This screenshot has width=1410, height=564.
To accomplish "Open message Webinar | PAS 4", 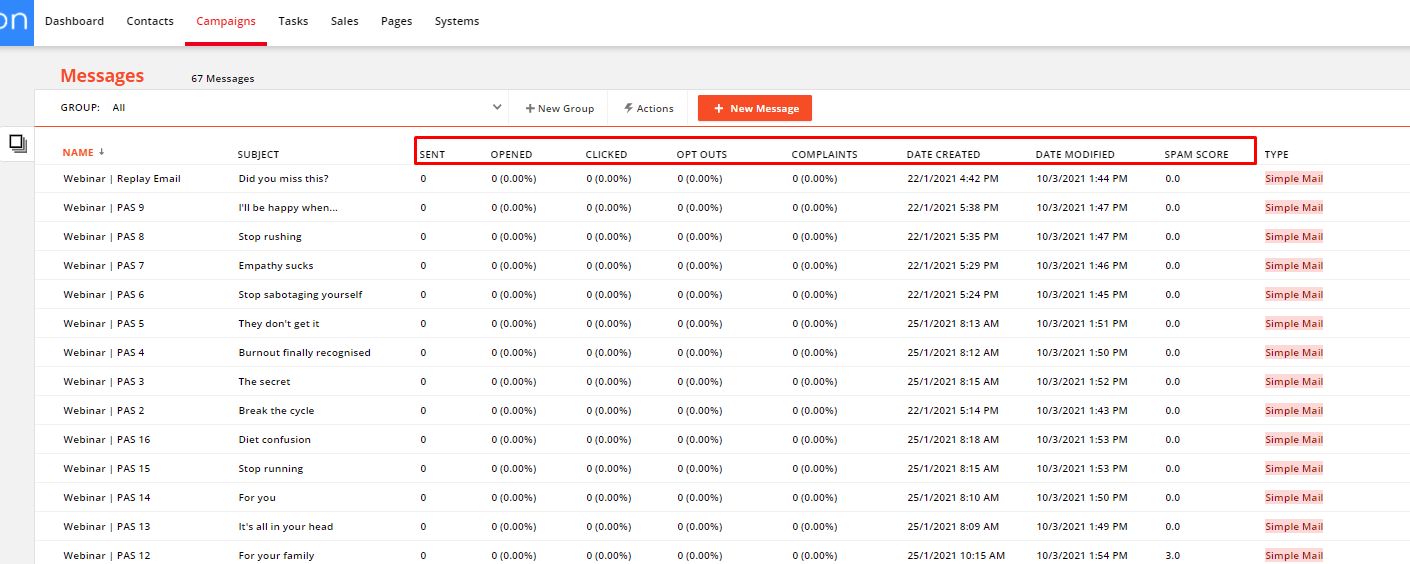I will [x=104, y=353].
